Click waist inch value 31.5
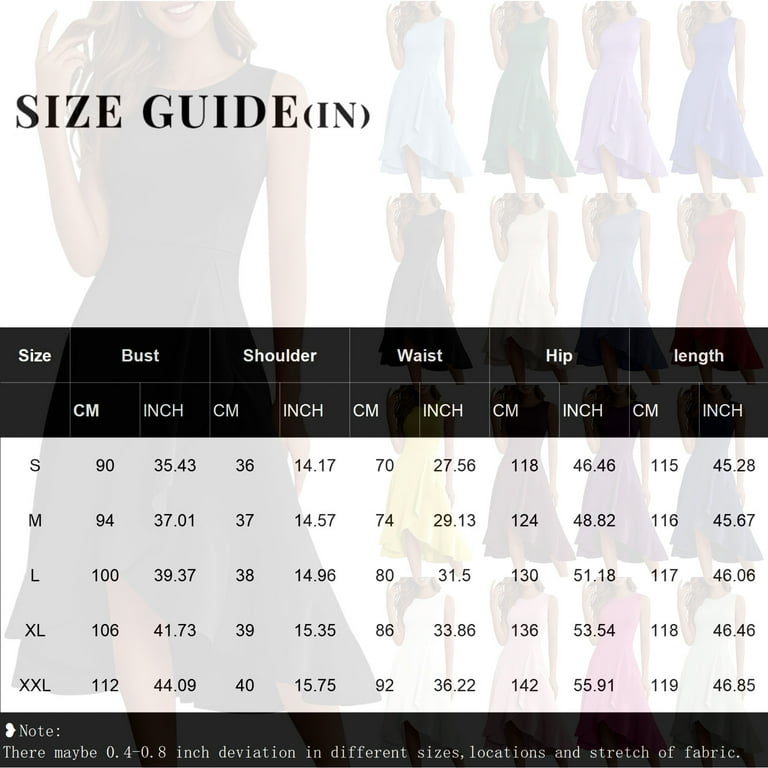768x768 pixels. click(455, 575)
